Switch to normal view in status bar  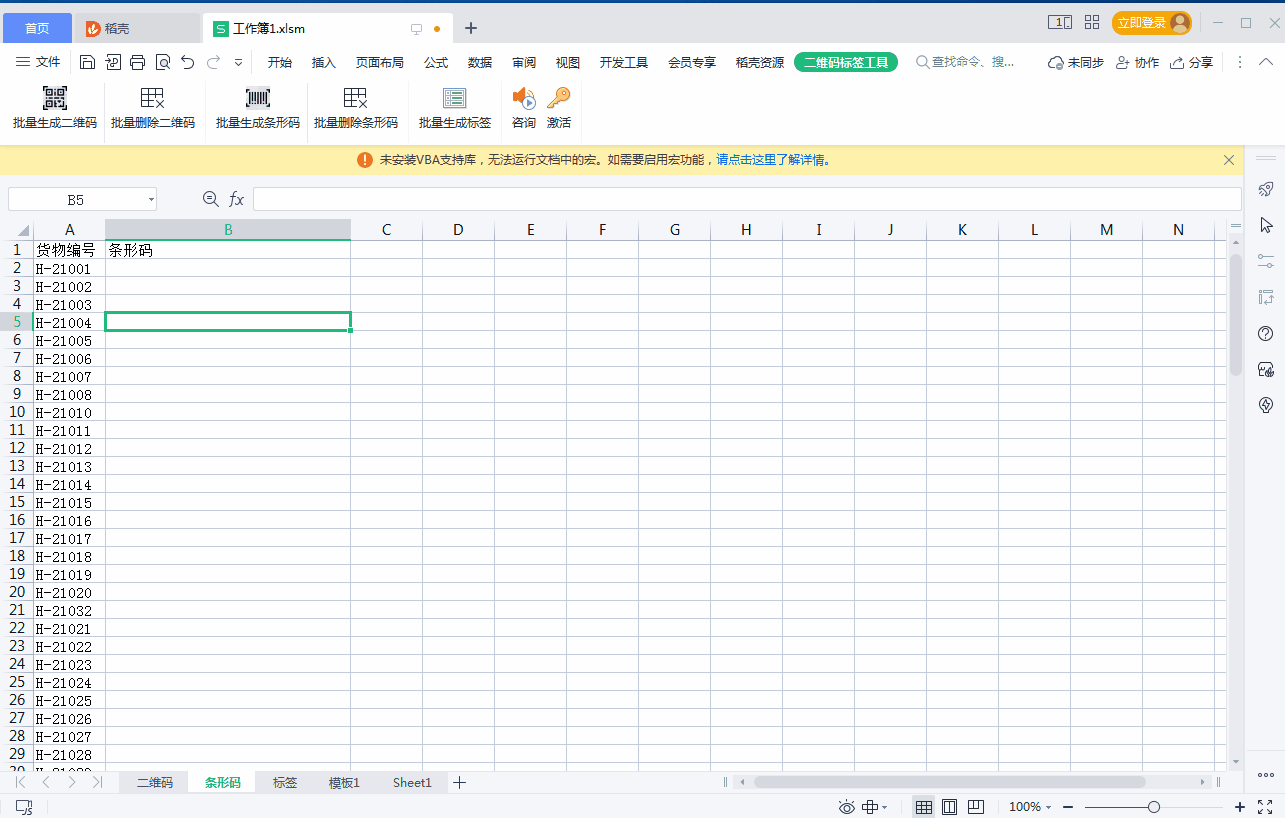[x=924, y=807]
